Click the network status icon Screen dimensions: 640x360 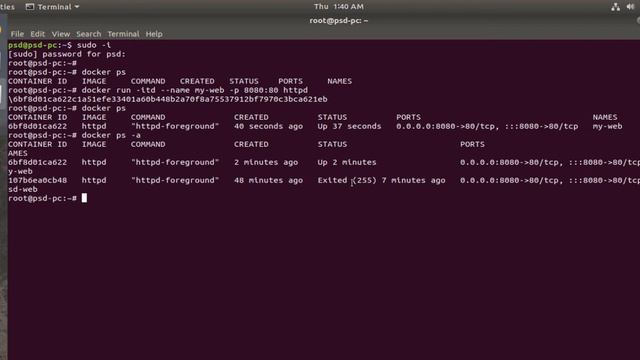point(615,7)
